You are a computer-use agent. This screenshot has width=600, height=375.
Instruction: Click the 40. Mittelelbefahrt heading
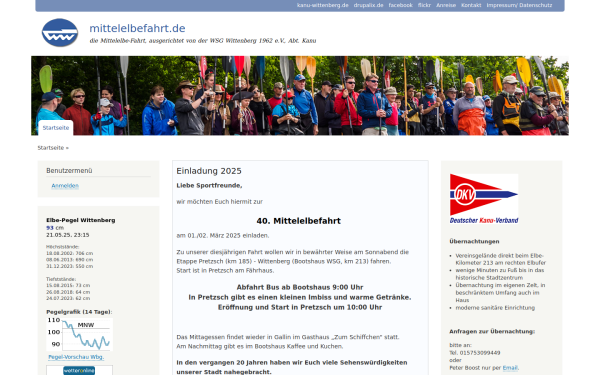(298, 221)
